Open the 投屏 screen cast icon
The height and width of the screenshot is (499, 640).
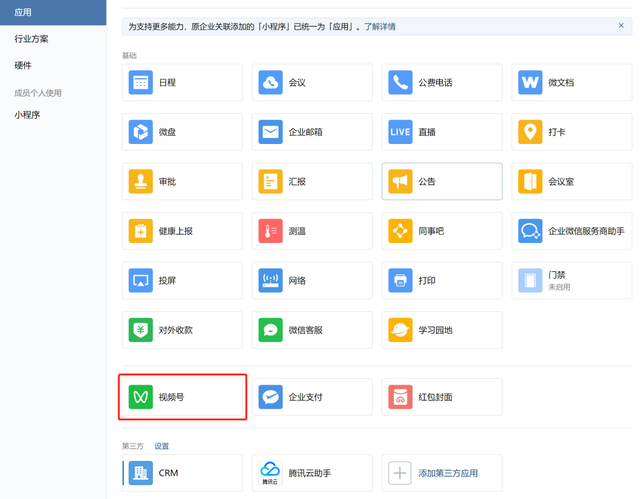[140, 280]
